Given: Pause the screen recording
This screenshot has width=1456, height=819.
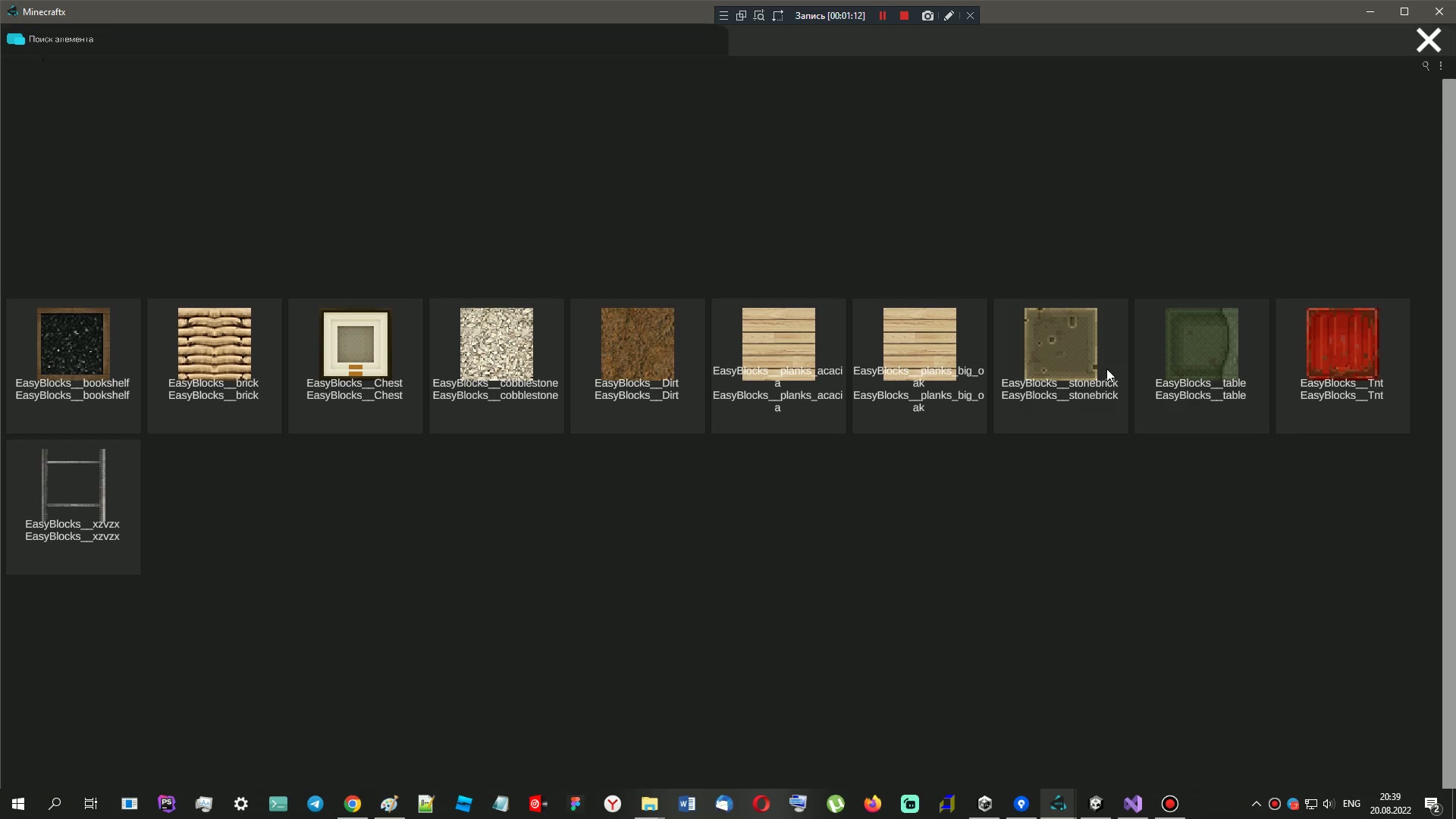Looking at the screenshot, I should 883,15.
